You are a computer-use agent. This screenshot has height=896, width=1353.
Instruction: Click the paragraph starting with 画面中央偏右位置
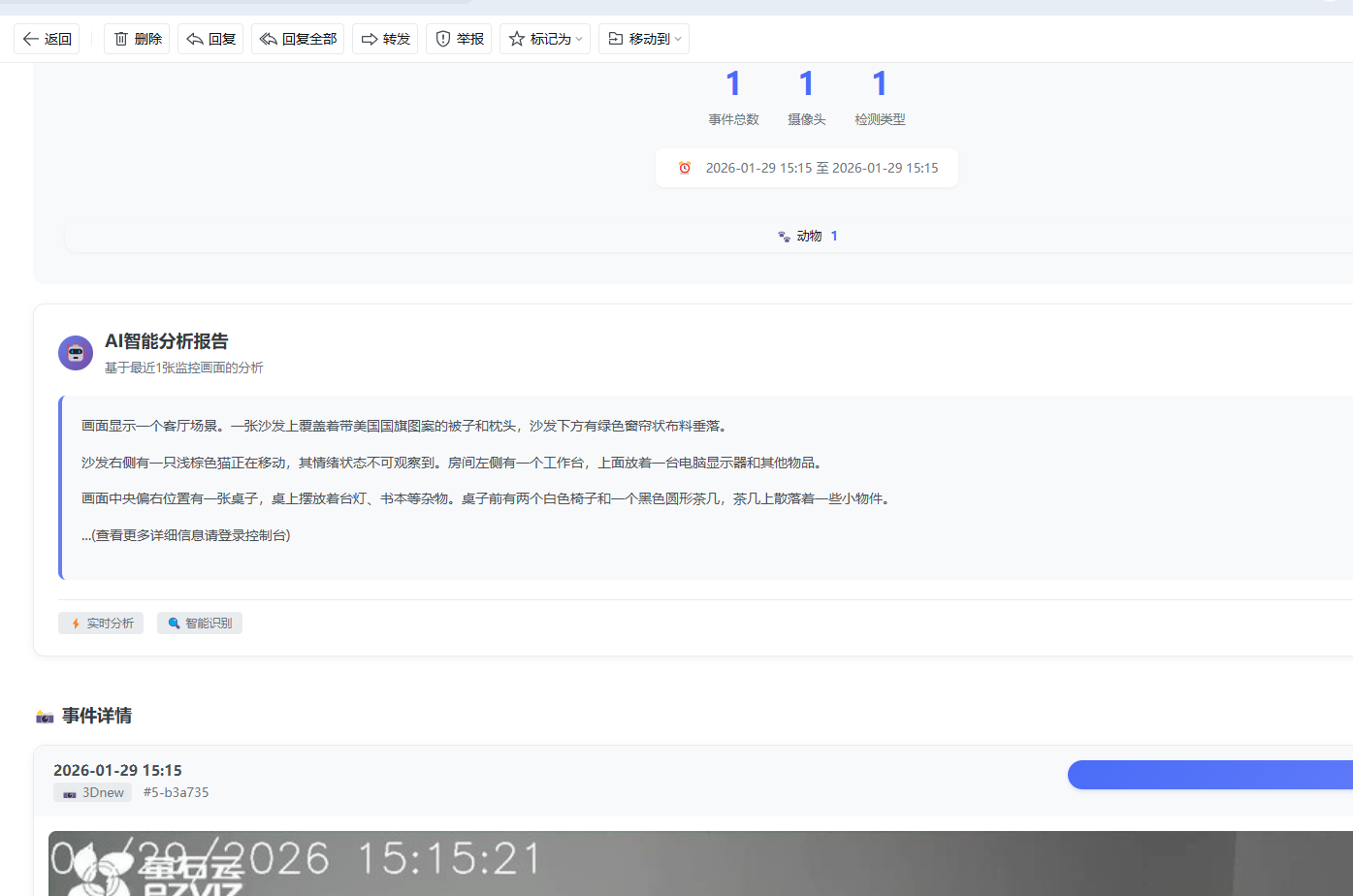click(x=487, y=498)
